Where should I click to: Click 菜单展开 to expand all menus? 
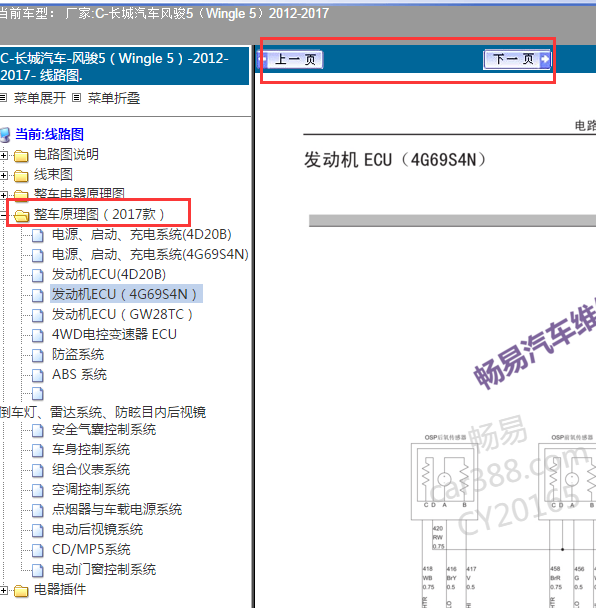point(40,98)
